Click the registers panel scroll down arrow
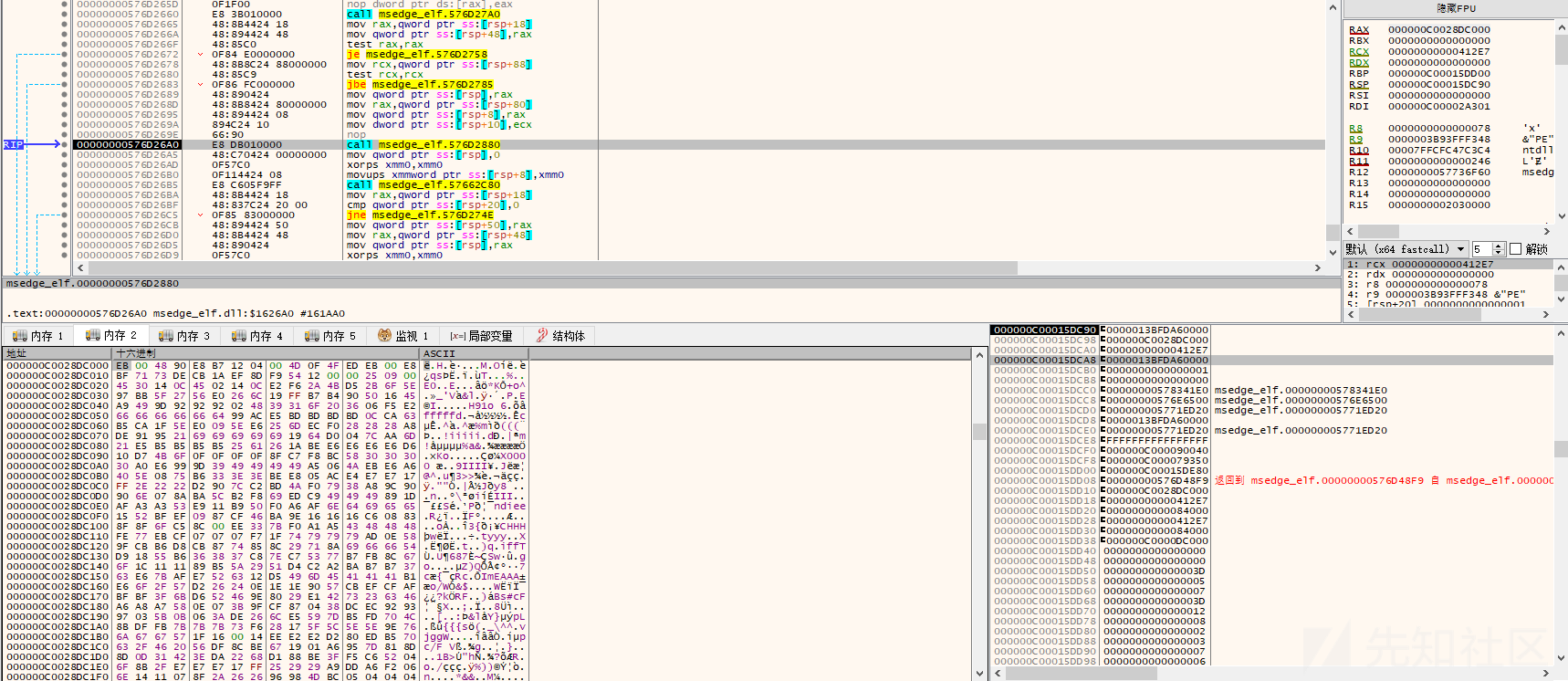 point(1562,216)
